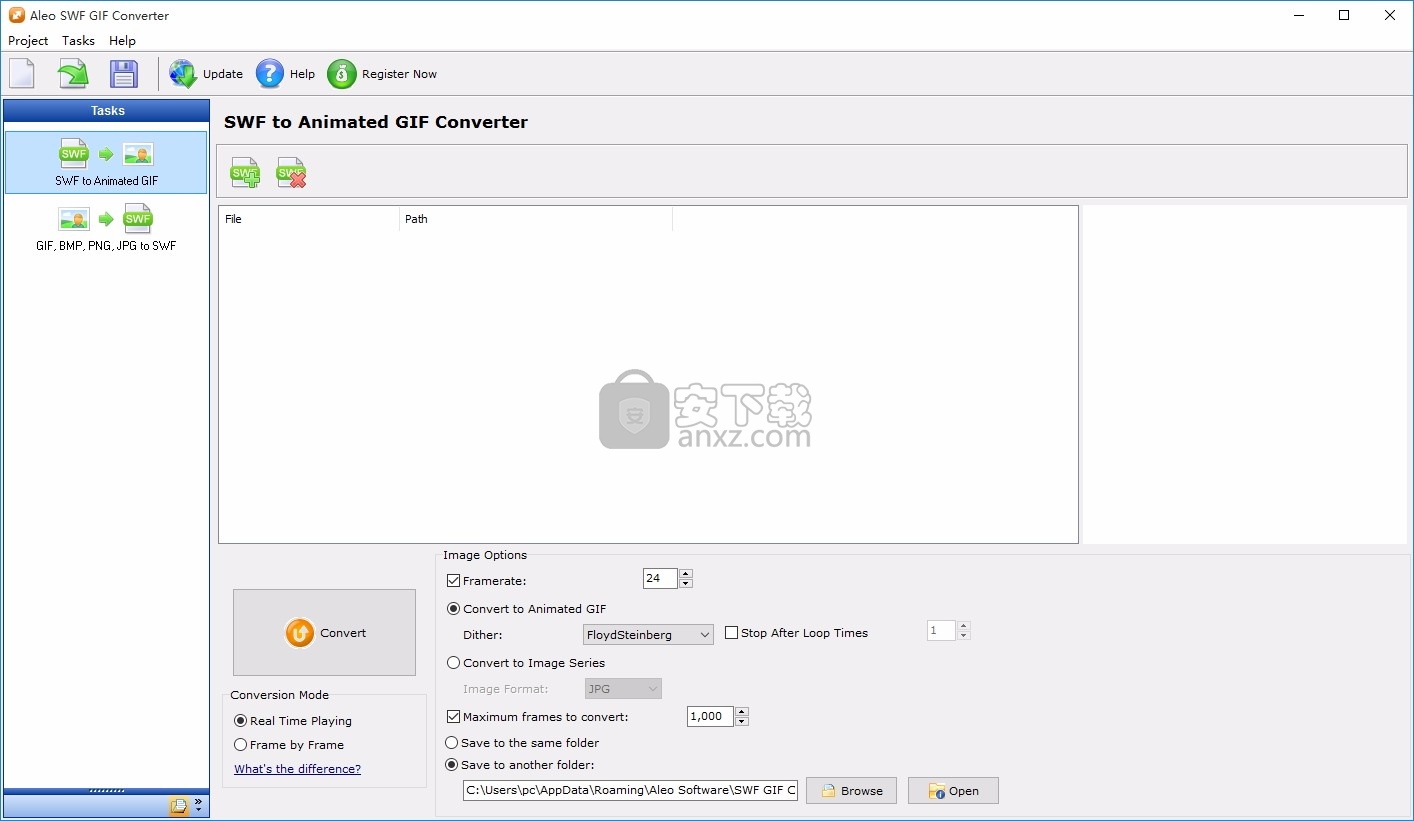Decrease the framerate value with the down arrow
Screen dimensions: 1414x821
685,584
